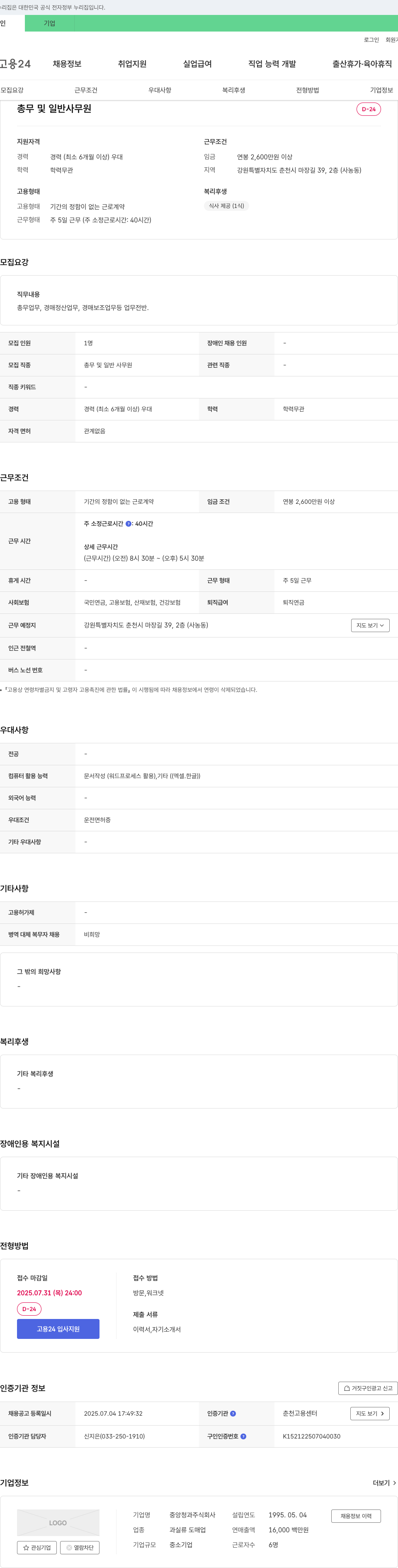Click contact 신지은(033-250-1910)

(114, 1436)
